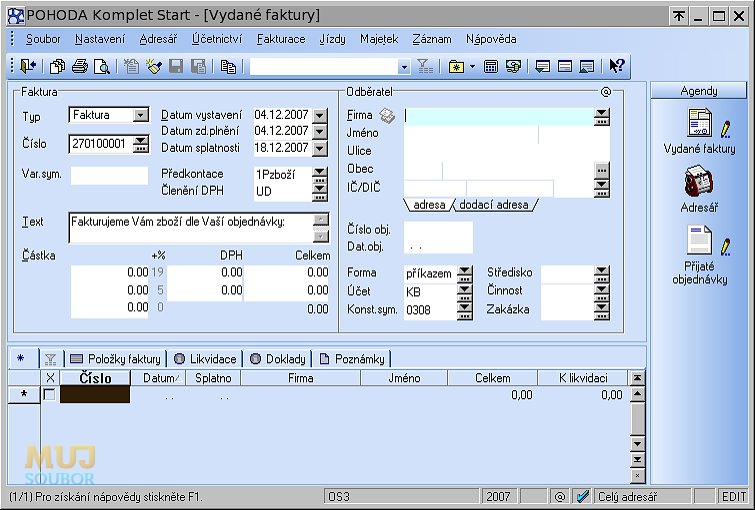Open Datum vystavení calendar dropdown
Viewport: 755px width, 510px height.
click(x=320, y=115)
